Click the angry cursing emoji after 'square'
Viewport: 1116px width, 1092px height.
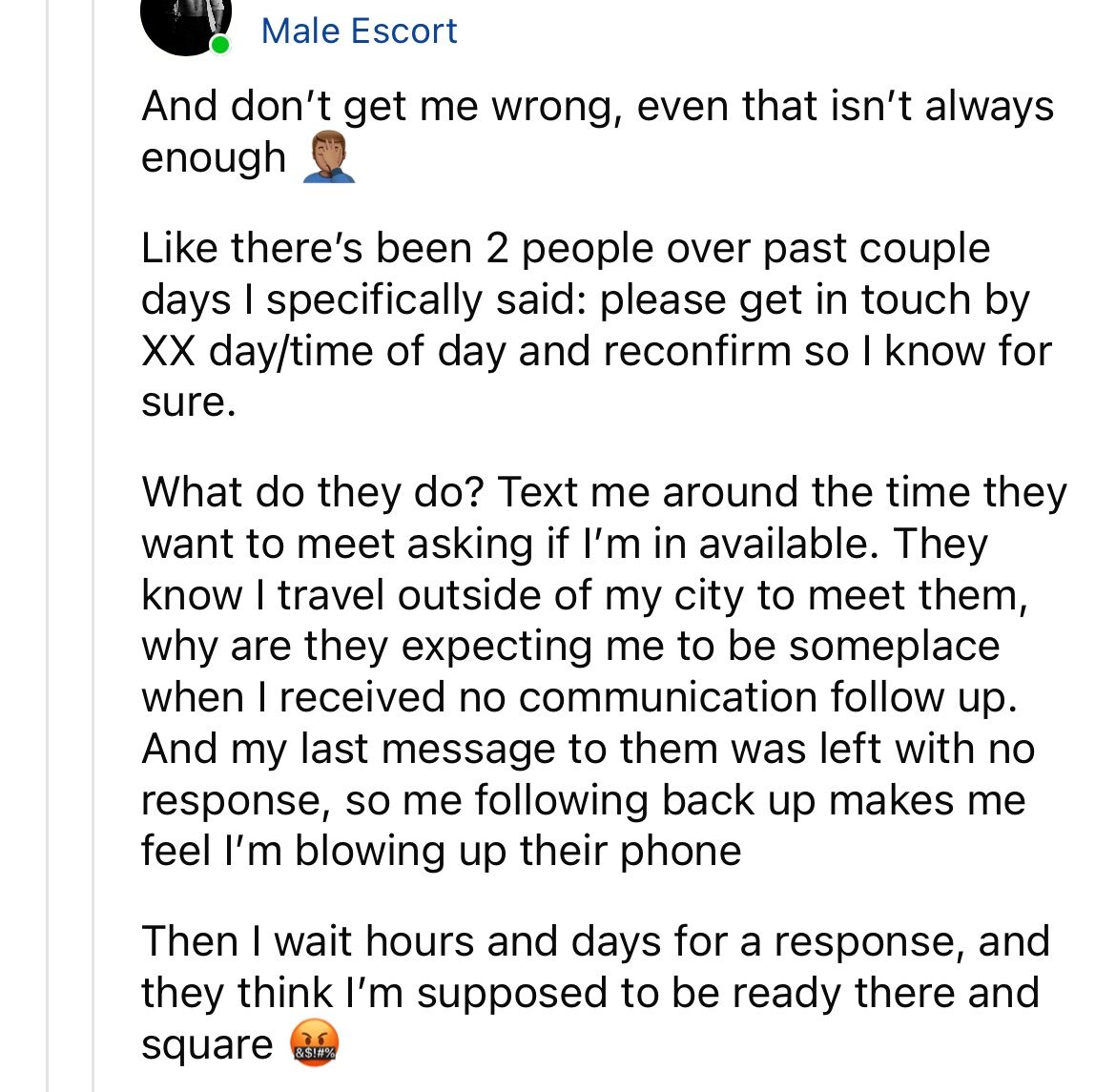click(314, 1044)
